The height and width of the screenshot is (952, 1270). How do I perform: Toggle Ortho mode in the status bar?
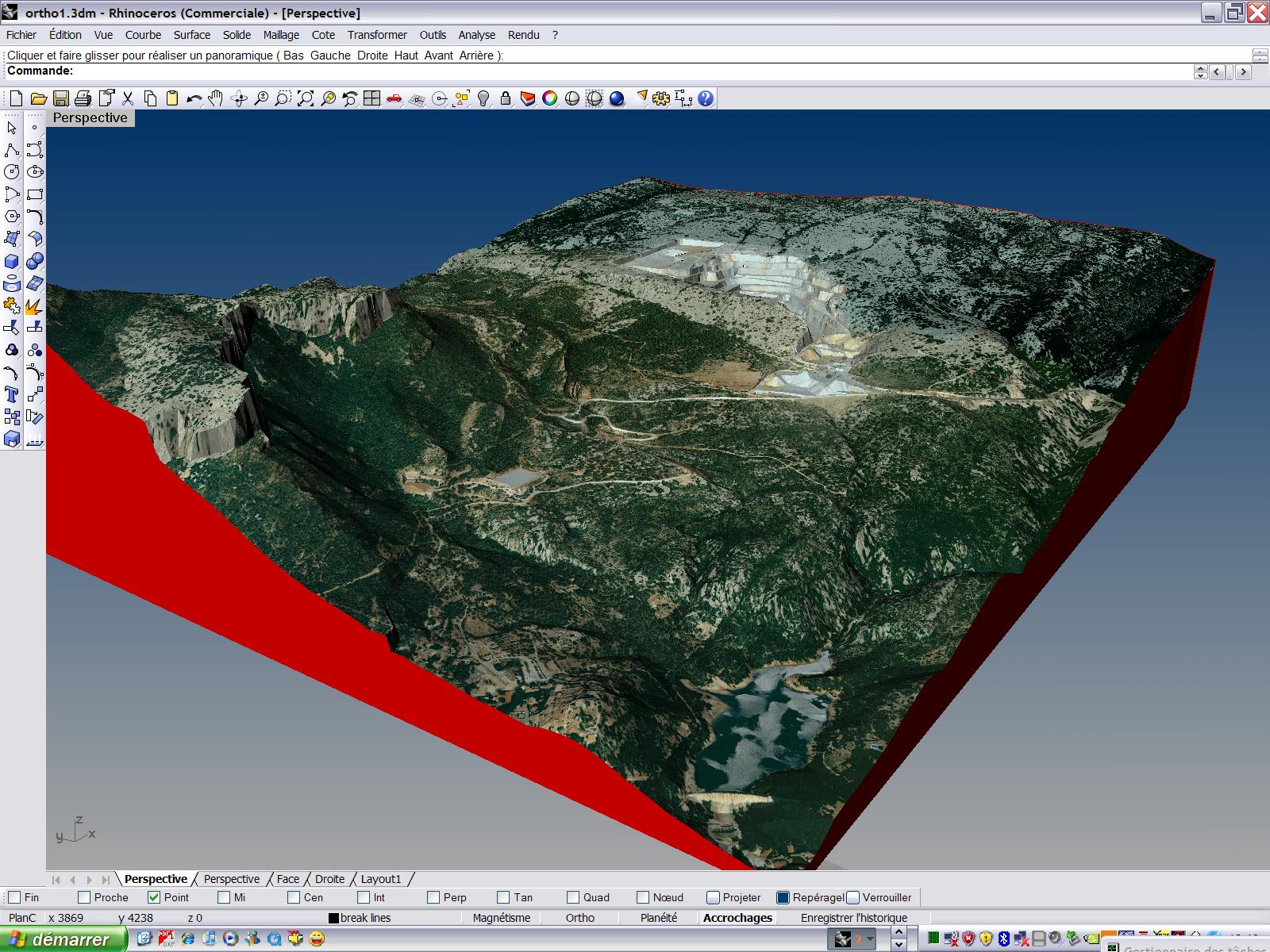click(579, 918)
